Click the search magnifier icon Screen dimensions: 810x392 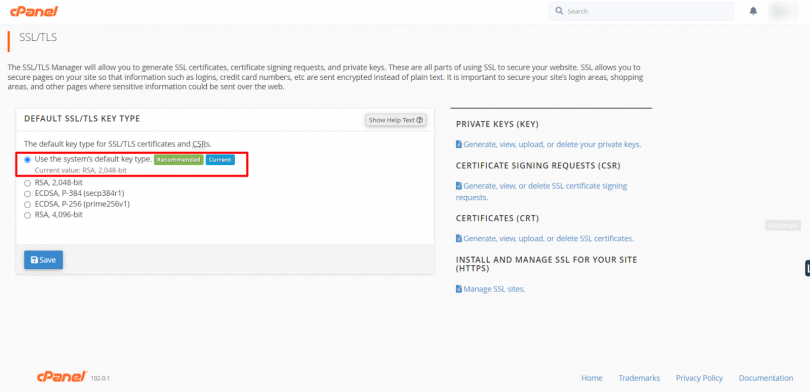(559, 11)
